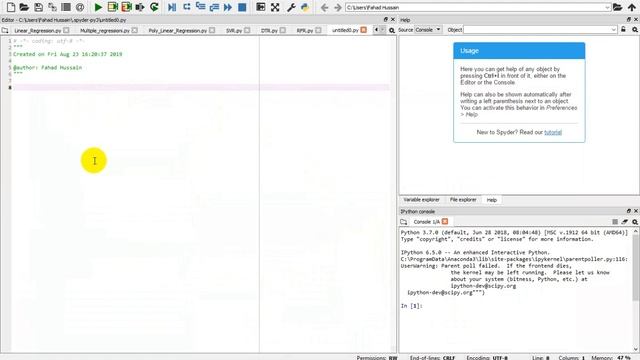The width and height of the screenshot is (640, 360).
Task: Click the In [1]: console prompt
Action: tap(411, 306)
